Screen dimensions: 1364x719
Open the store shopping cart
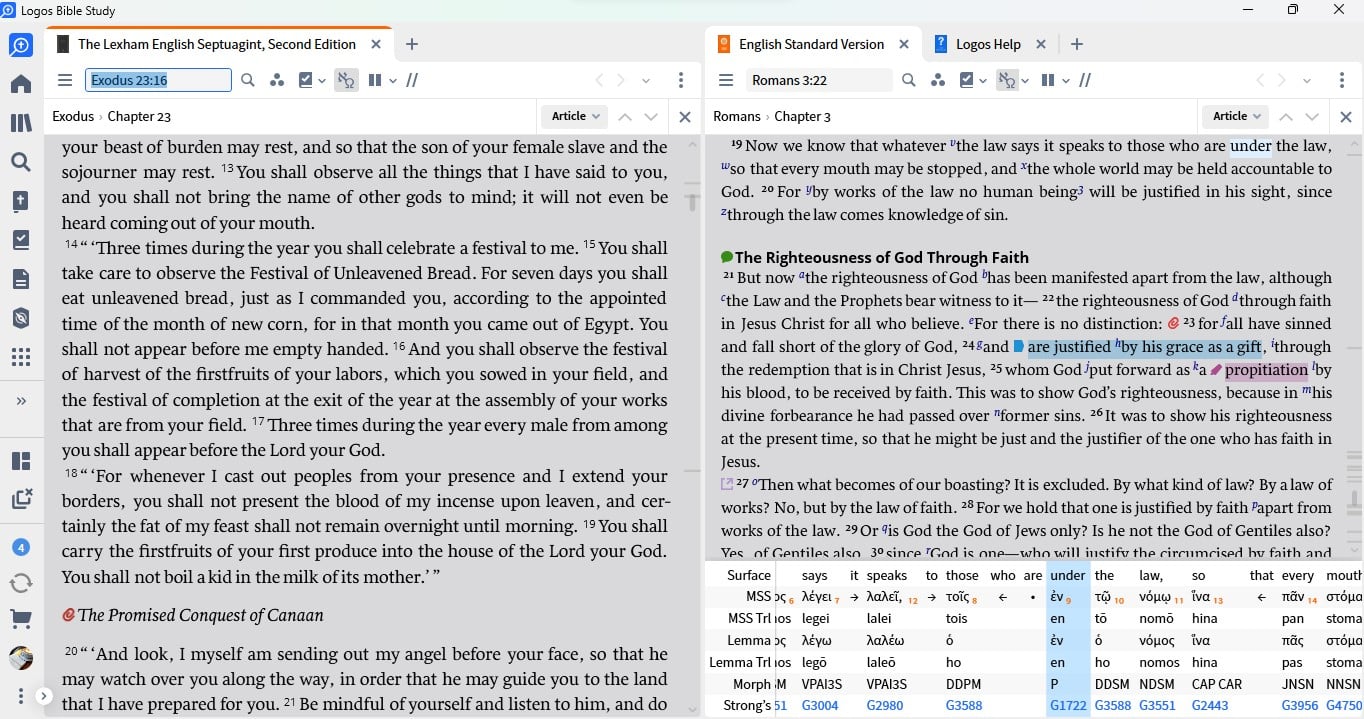[x=21, y=620]
